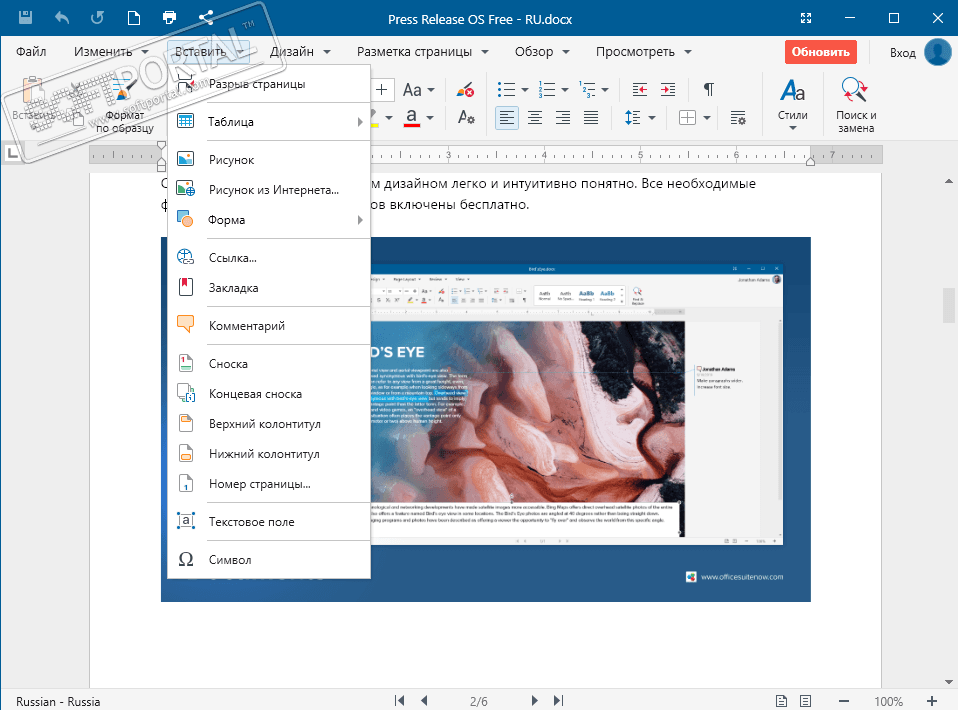Open the font settings icon
Screen dimensions: 958x710
click(x=466, y=117)
